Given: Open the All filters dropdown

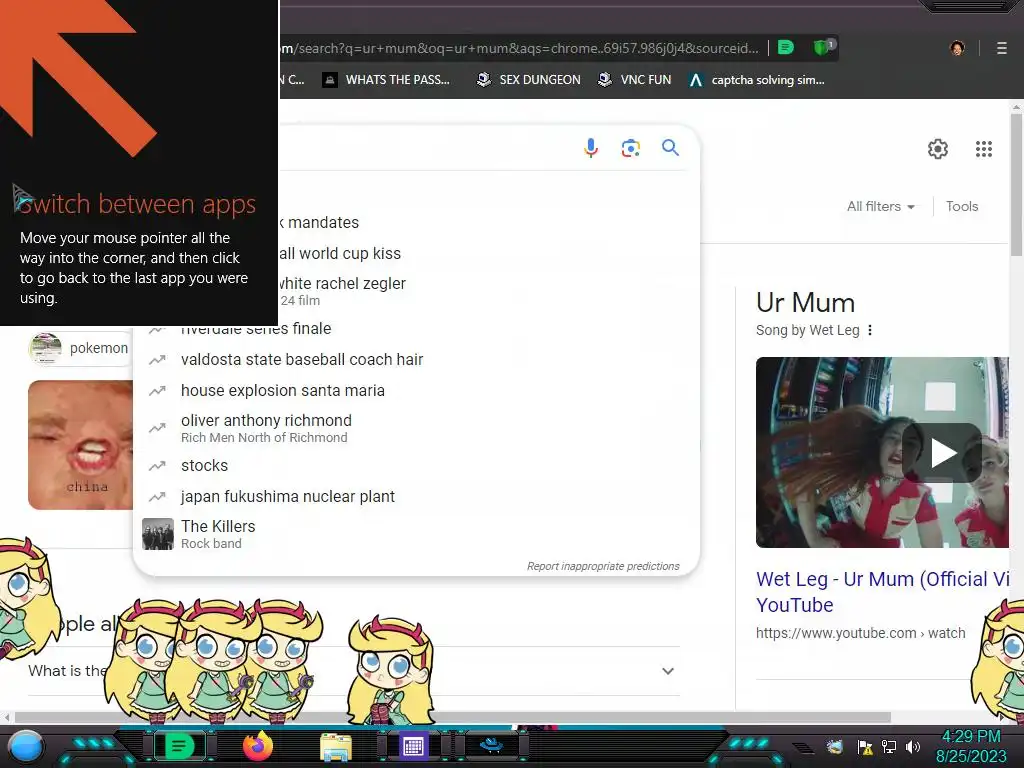Looking at the screenshot, I should pos(880,206).
